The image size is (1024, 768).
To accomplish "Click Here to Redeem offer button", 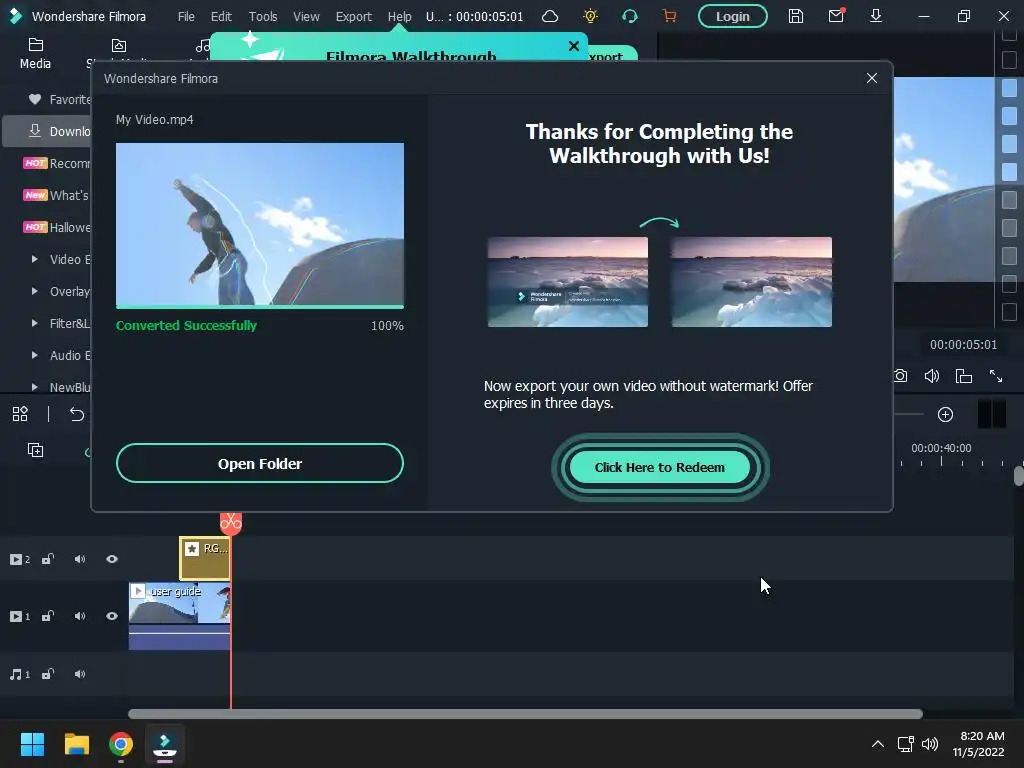I will coord(660,468).
